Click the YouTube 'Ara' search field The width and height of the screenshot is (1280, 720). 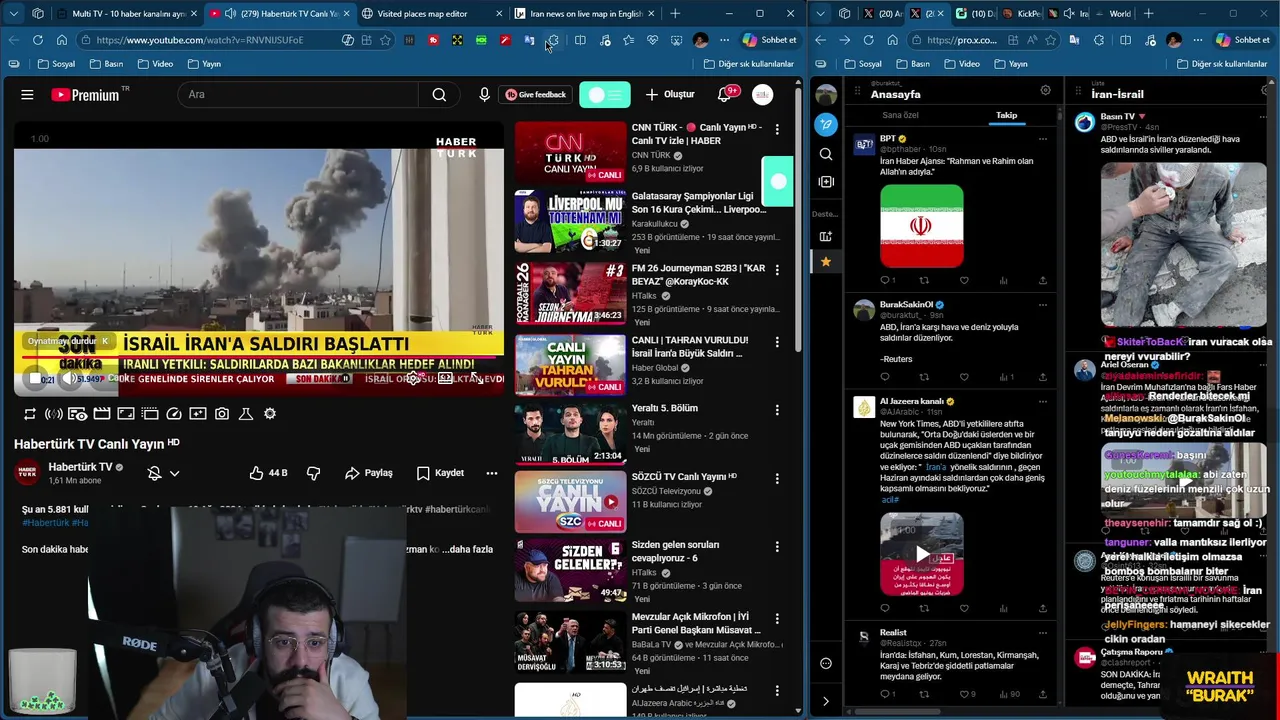[x=299, y=95]
